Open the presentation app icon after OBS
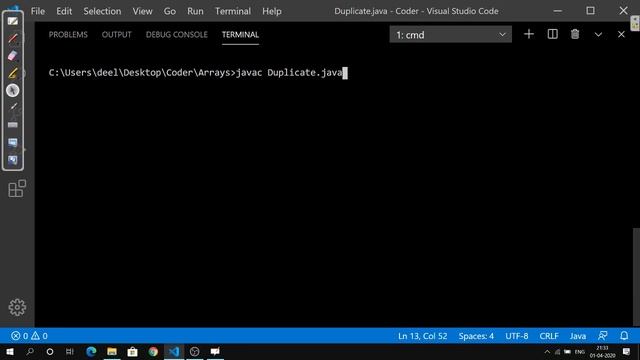640x360 pixels. pos(215,351)
